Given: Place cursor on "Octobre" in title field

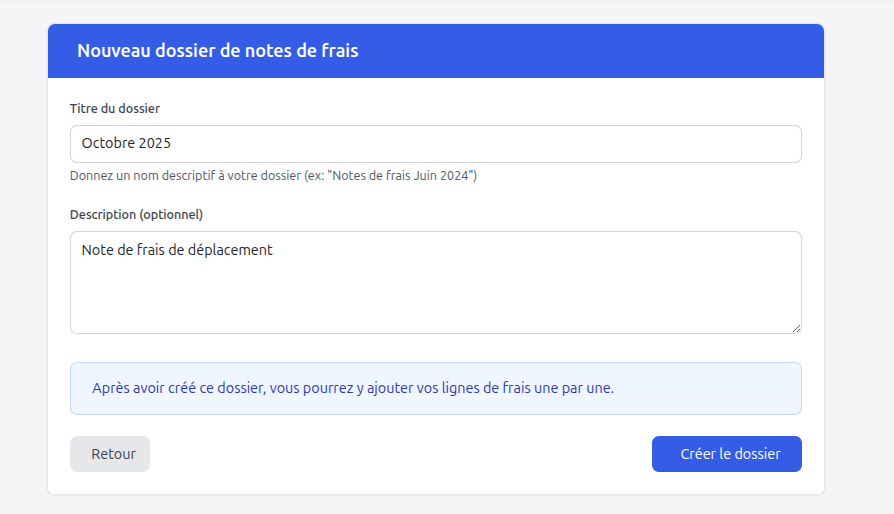Looking at the screenshot, I should point(109,144).
